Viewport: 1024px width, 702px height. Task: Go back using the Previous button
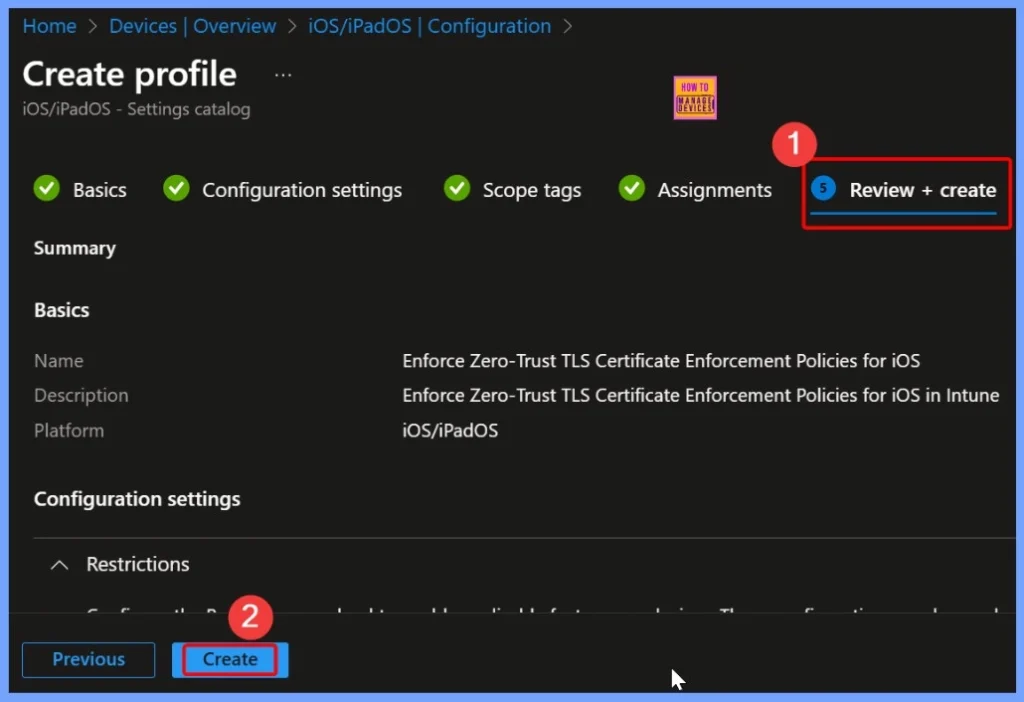coord(88,659)
